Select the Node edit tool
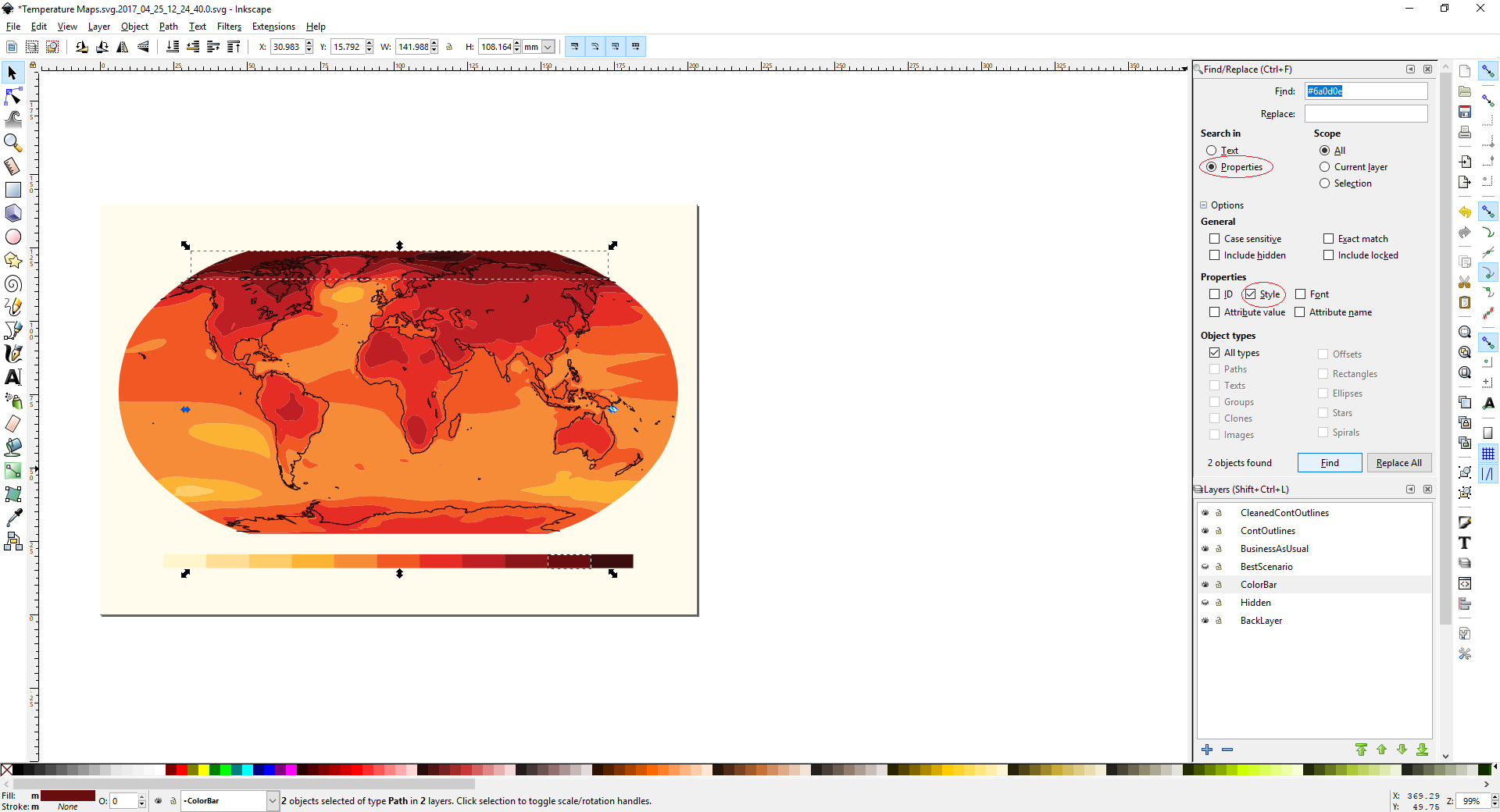1500x812 pixels. coord(12,96)
